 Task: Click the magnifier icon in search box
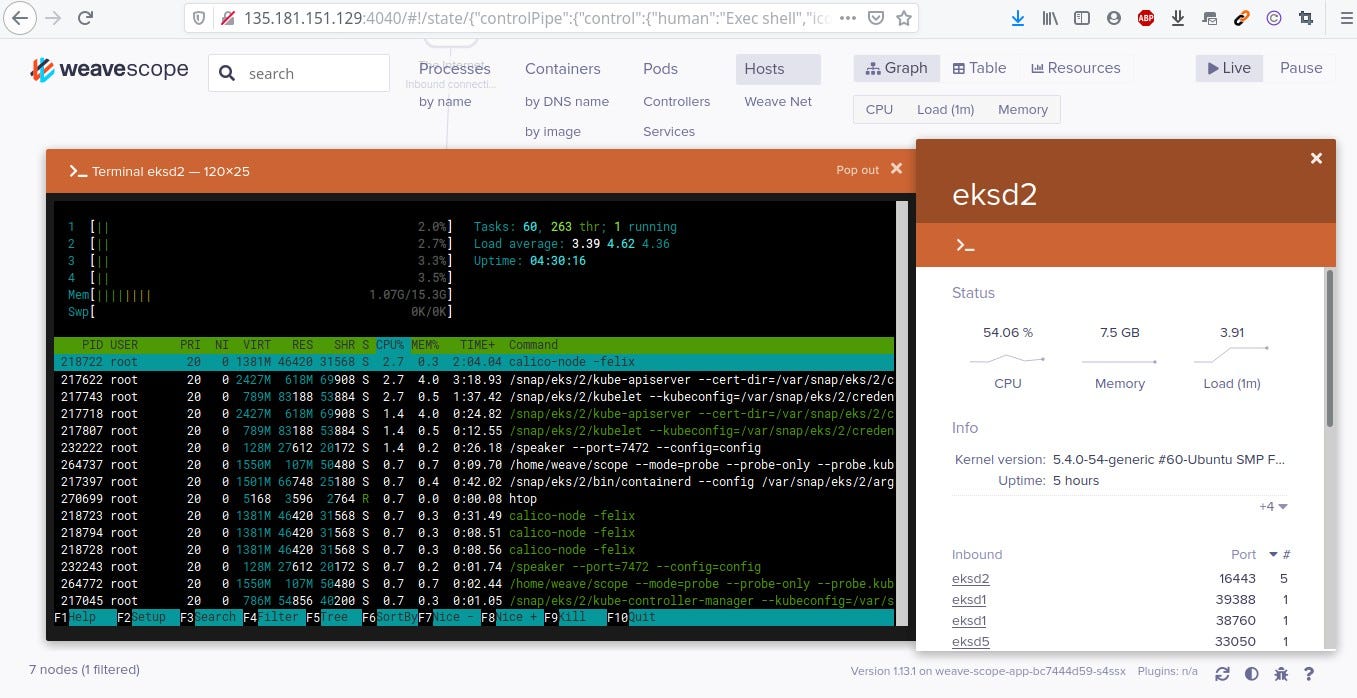(x=227, y=73)
